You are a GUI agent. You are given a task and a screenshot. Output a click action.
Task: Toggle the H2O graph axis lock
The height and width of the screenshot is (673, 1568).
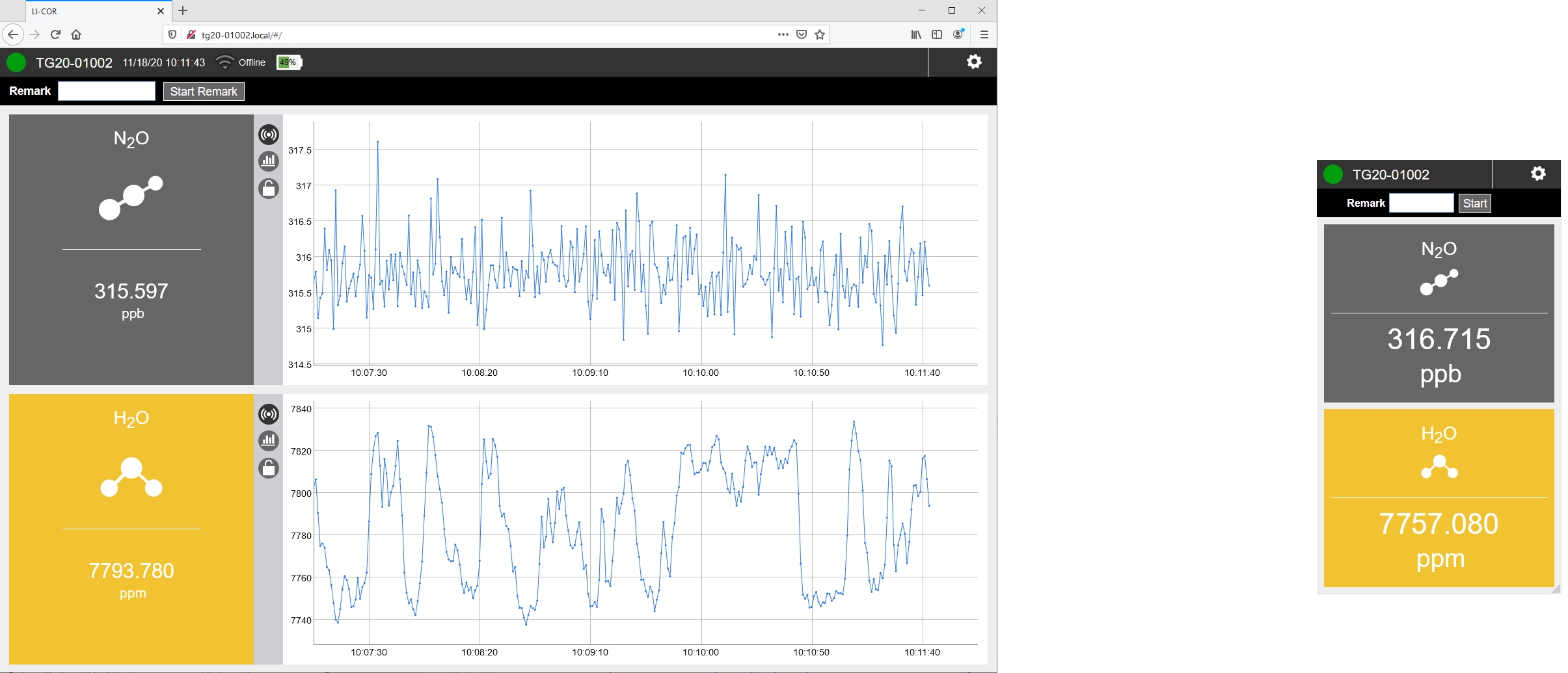[269, 468]
